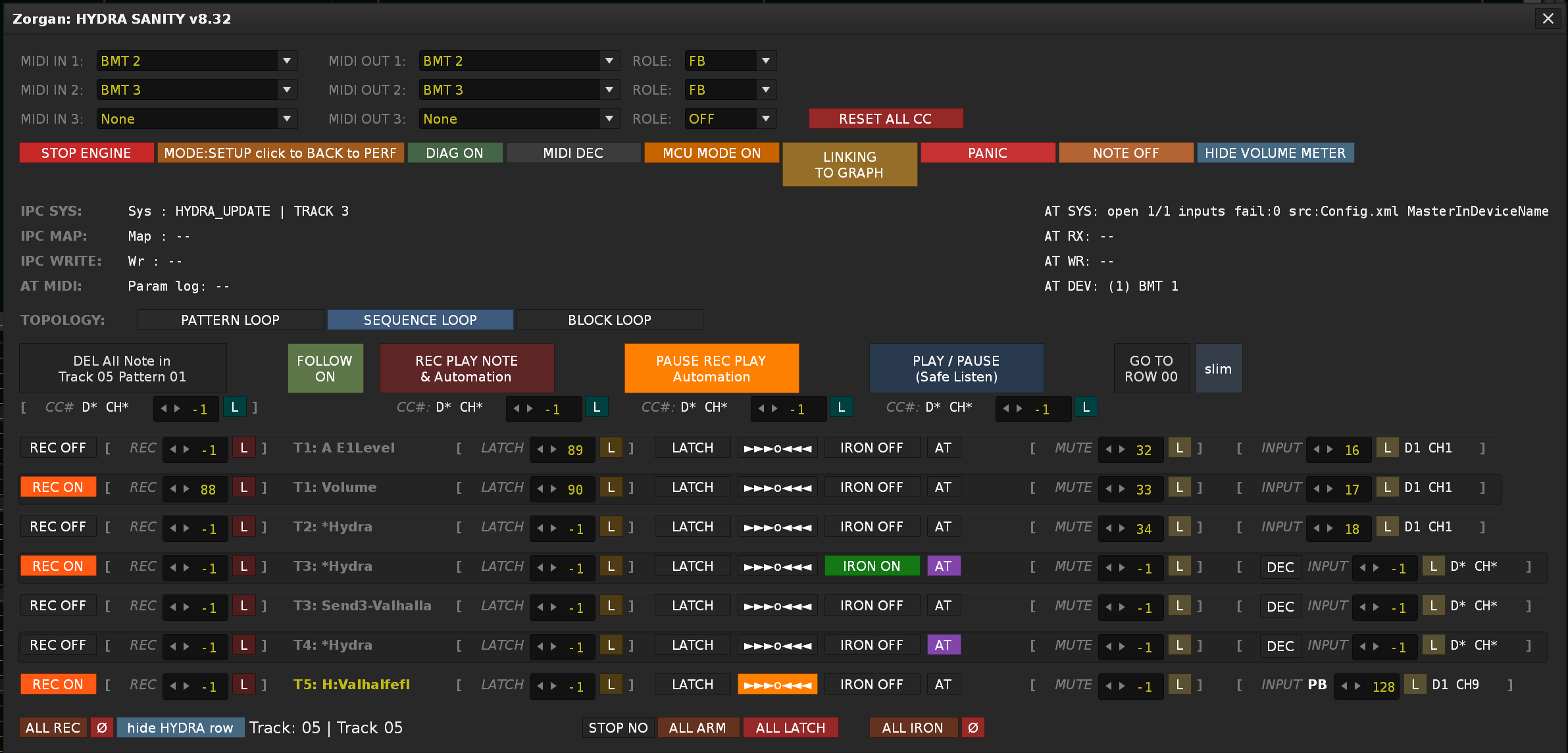Viewport: 1568px width, 753px height.
Task: Increase LATCH CC value in T1: A E1Level row
Action: (x=553, y=449)
